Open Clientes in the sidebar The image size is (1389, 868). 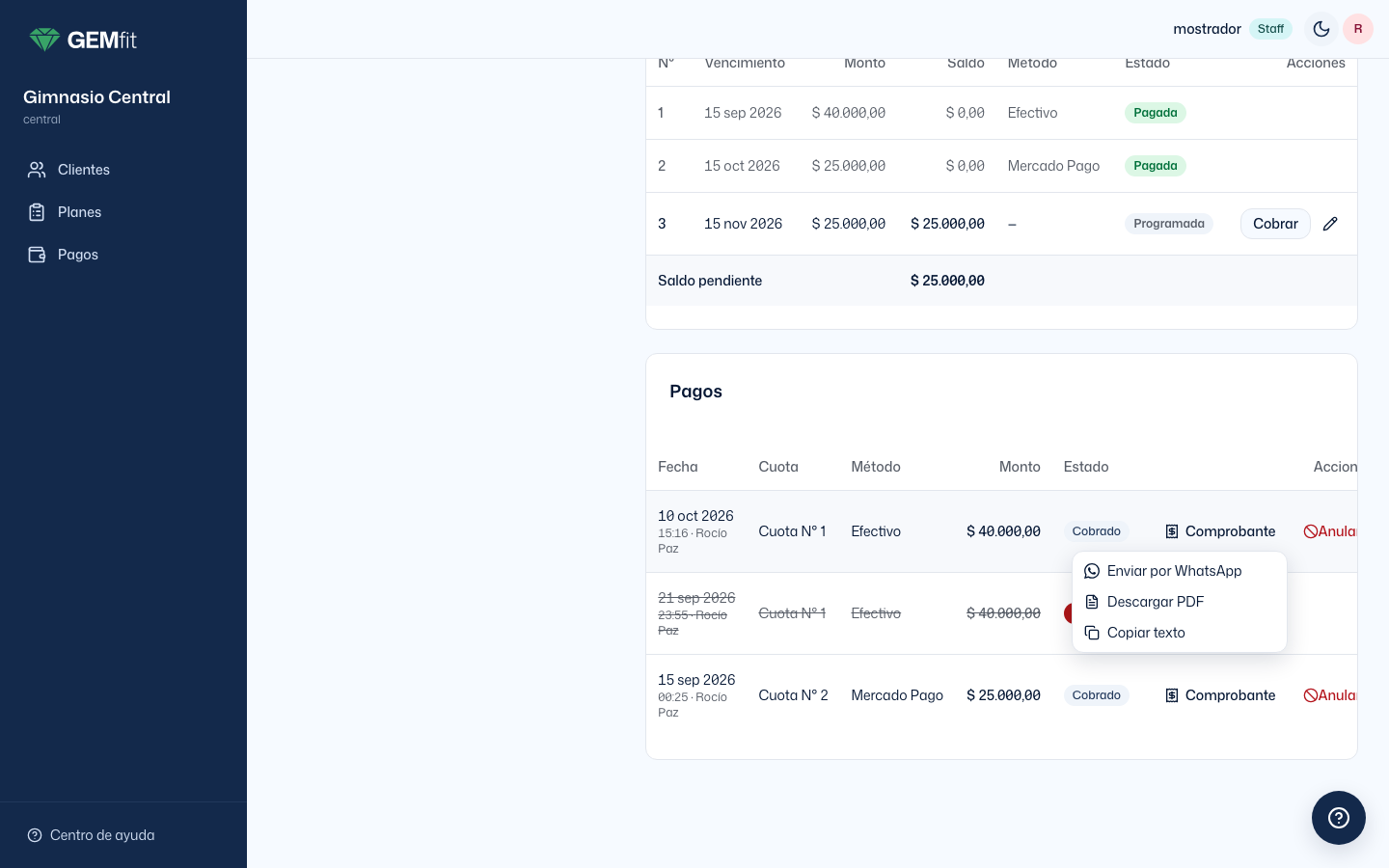click(x=123, y=170)
